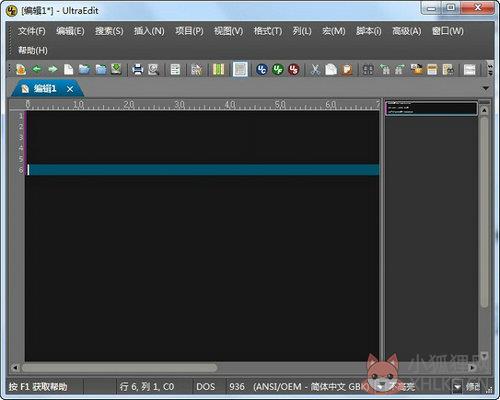Click the horizontal scrollbar right arrow
The image size is (500, 400).
pyautogui.click(x=472, y=368)
